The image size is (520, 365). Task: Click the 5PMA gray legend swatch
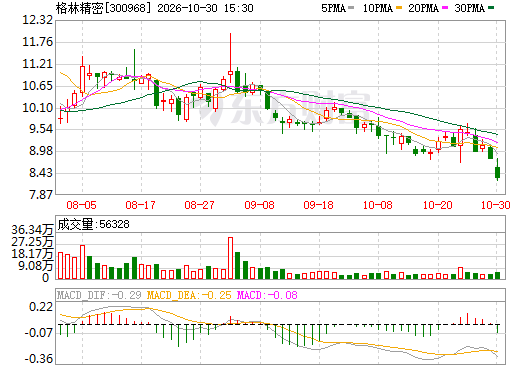(x=351, y=7)
